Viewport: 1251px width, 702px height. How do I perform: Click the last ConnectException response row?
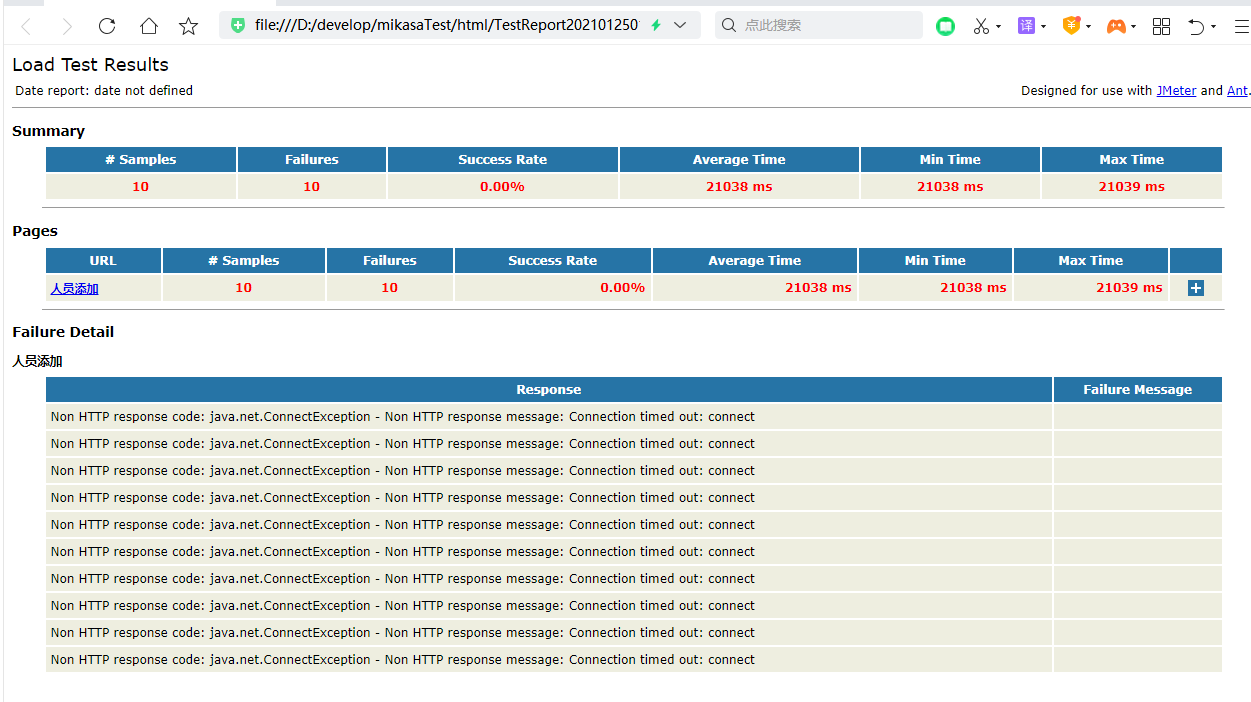tap(549, 659)
